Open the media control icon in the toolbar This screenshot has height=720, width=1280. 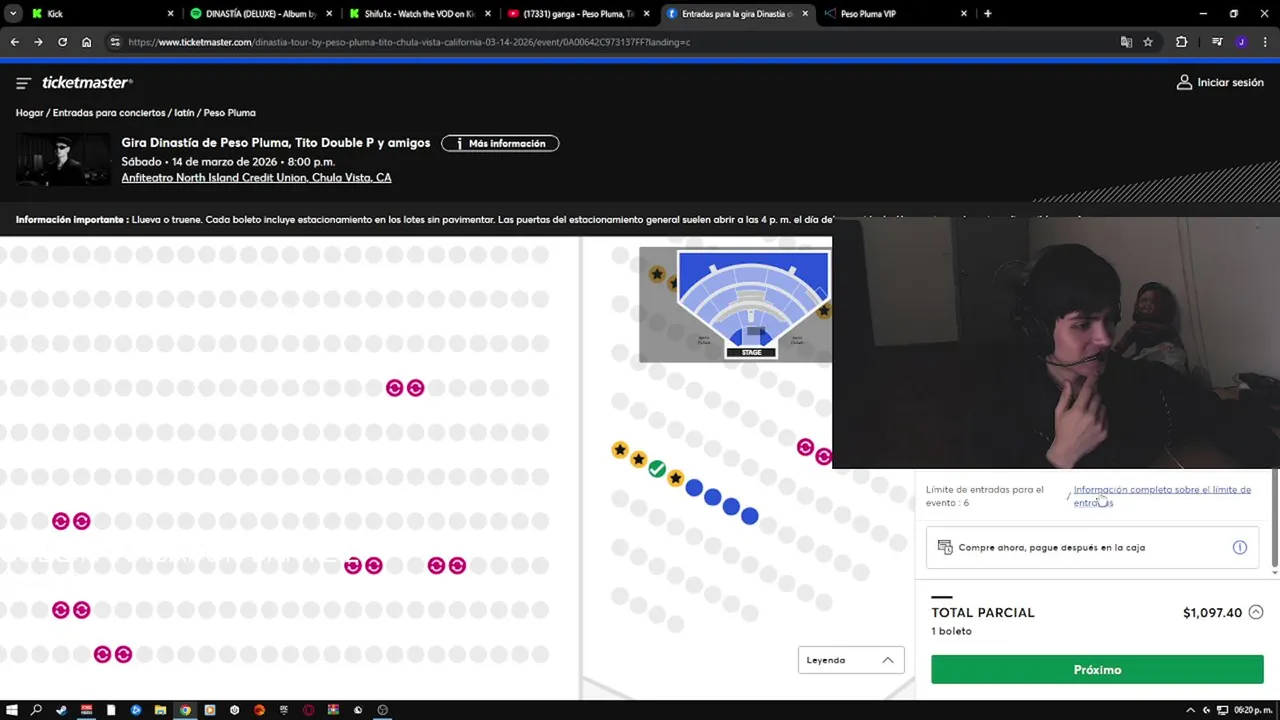pos(1217,42)
